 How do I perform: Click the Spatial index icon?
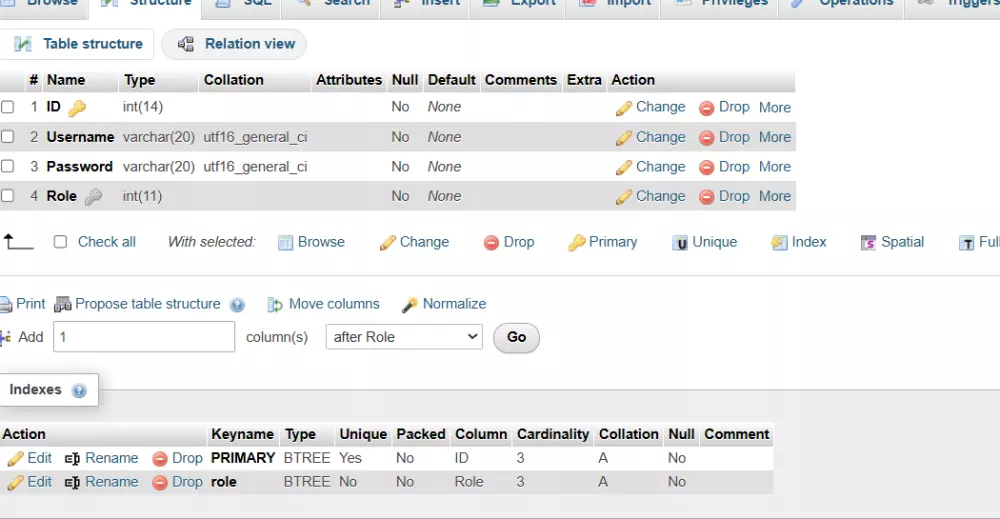tap(869, 243)
